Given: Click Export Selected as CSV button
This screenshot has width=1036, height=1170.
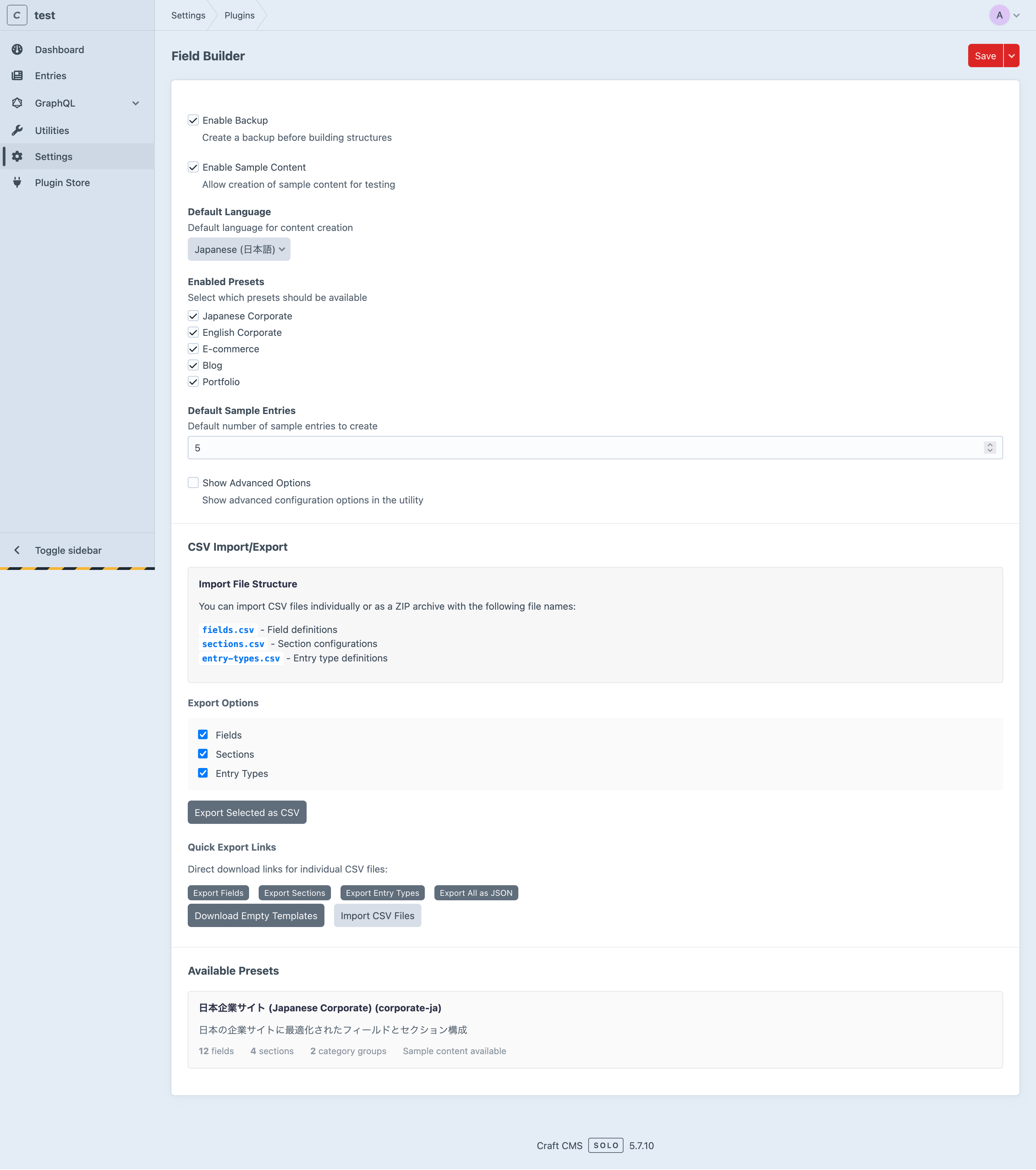Looking at the screenshot, I should (x=247, y=812).
